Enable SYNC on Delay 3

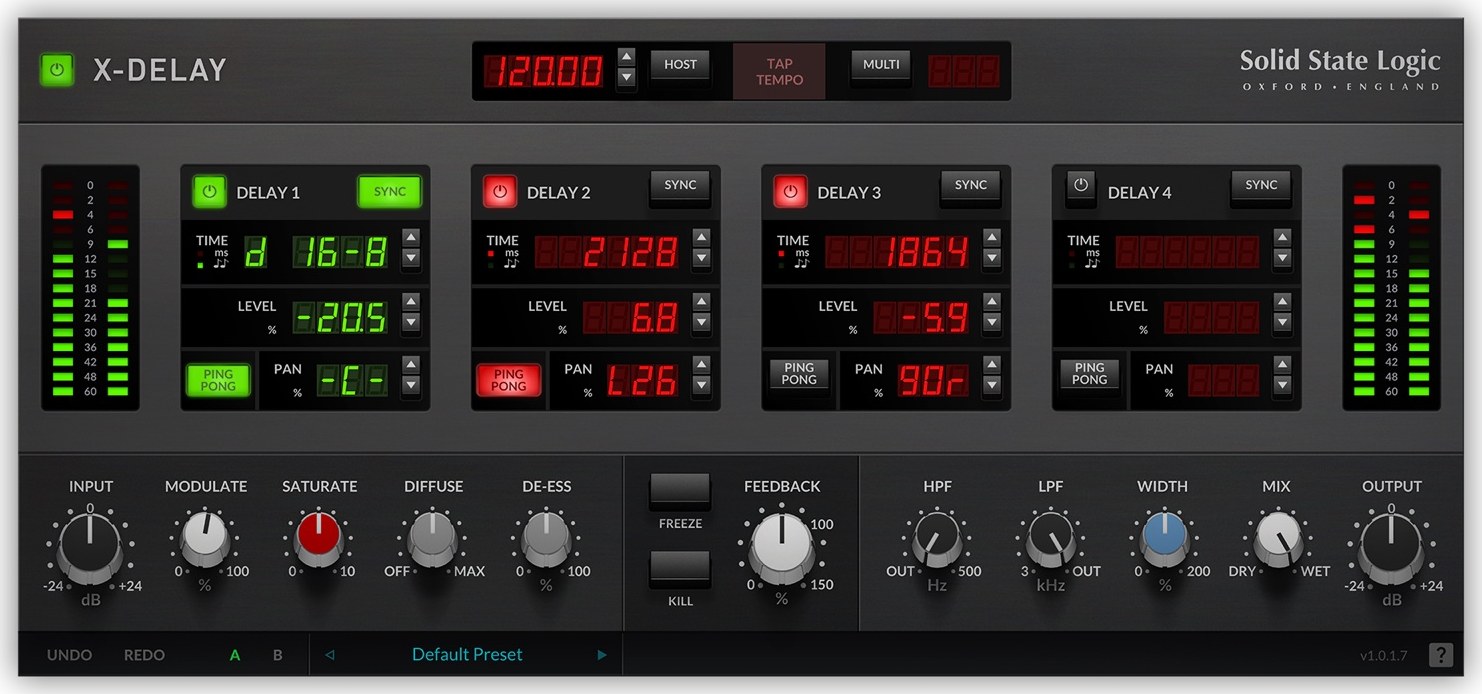pos(970,186)
